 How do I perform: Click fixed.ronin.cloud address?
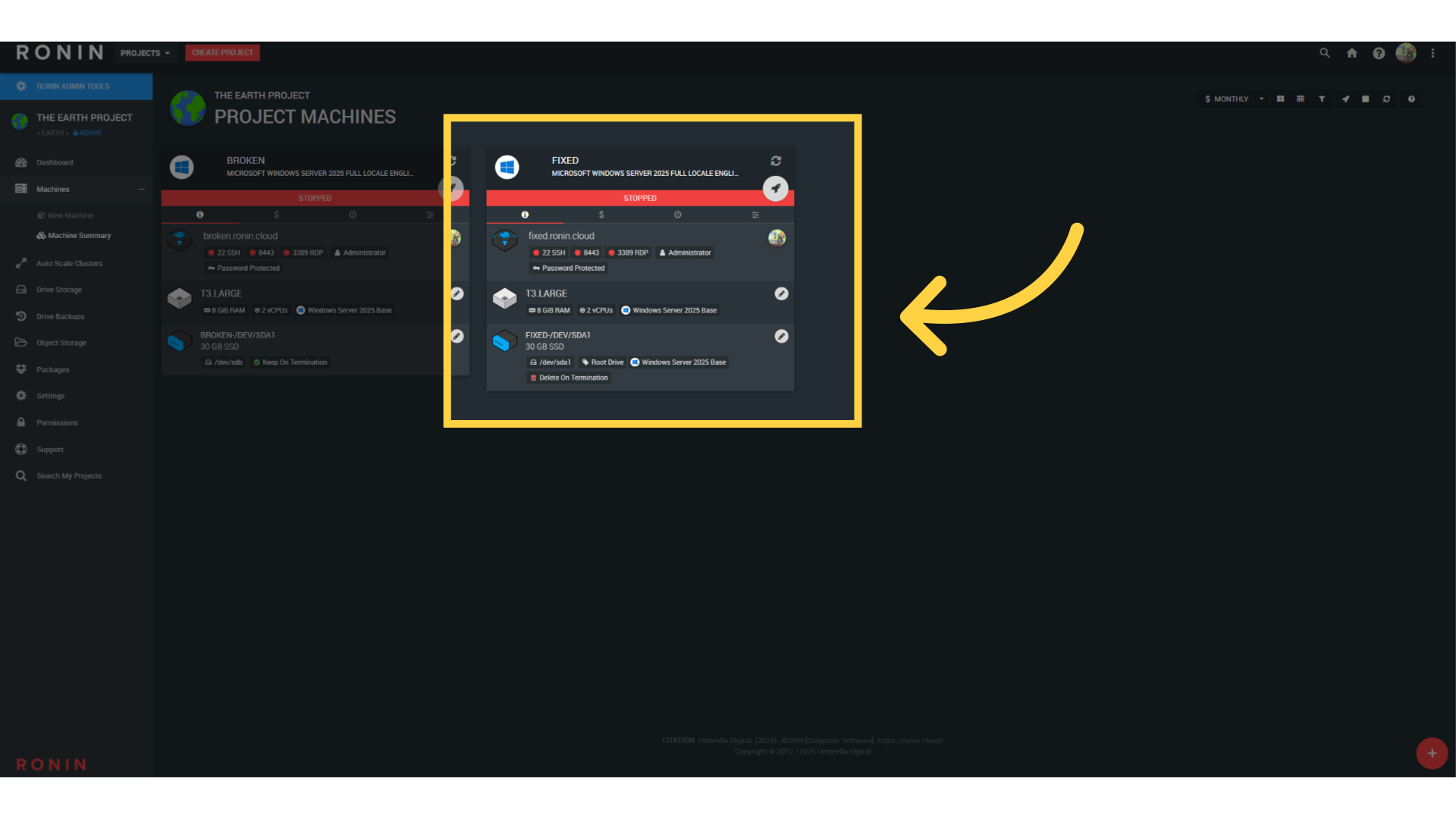561,236
